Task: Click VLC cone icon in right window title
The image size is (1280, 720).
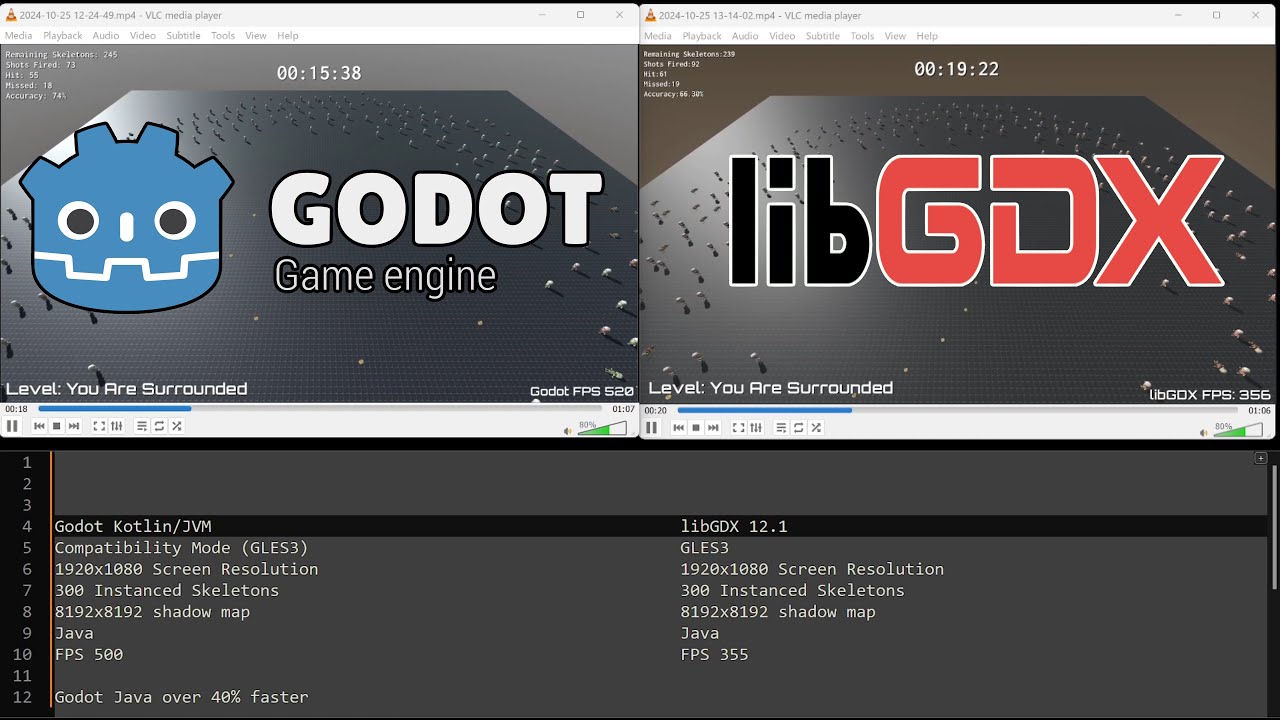Action: coord(650,15)
